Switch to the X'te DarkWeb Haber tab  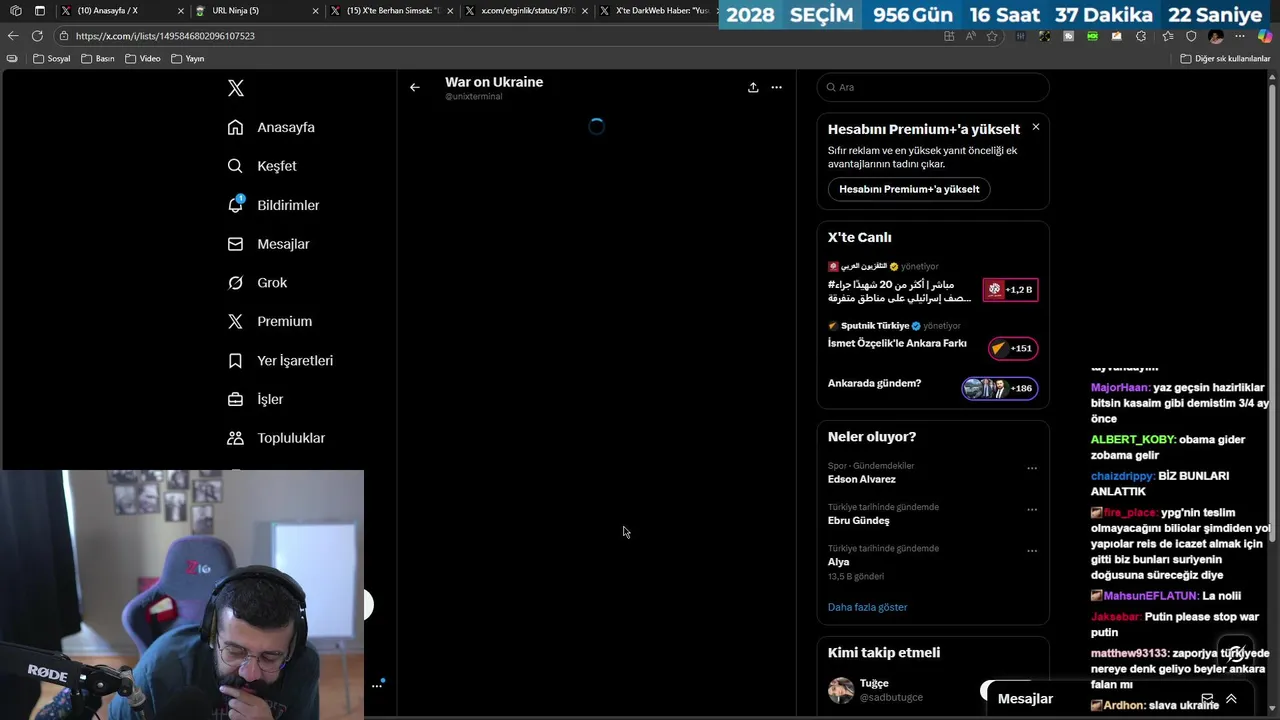point(655,10)
